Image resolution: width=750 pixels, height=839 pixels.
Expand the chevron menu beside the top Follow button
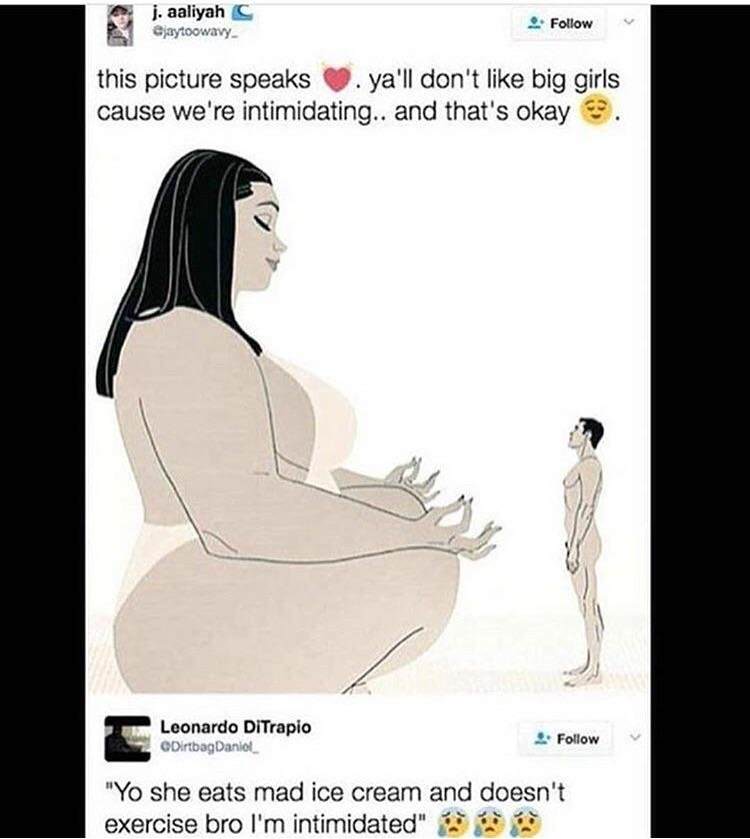(x=630, y=22)
